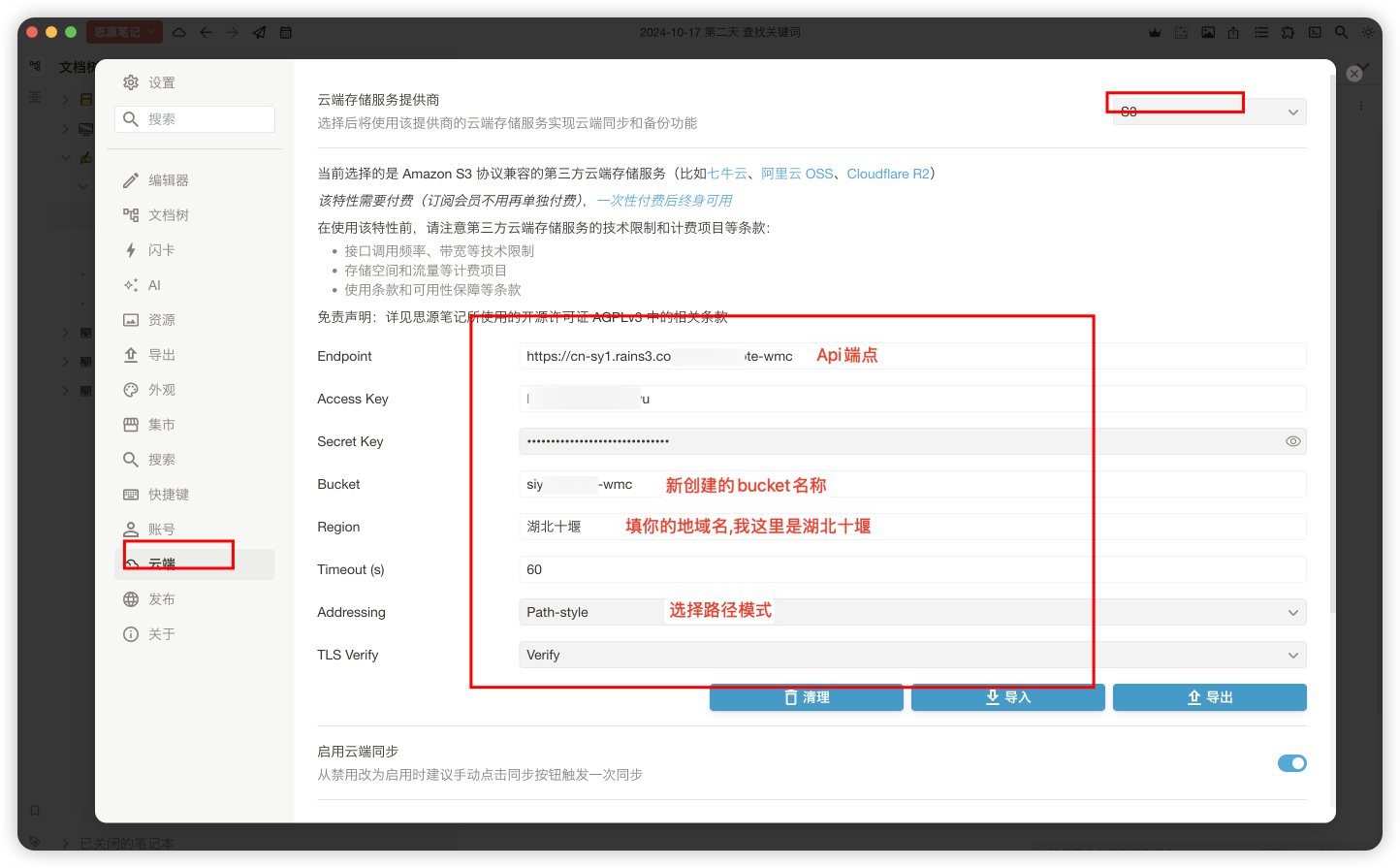Open the list outline icon in top toolbar
This screenshot has height=868, width=1400.
point(1261,32)
